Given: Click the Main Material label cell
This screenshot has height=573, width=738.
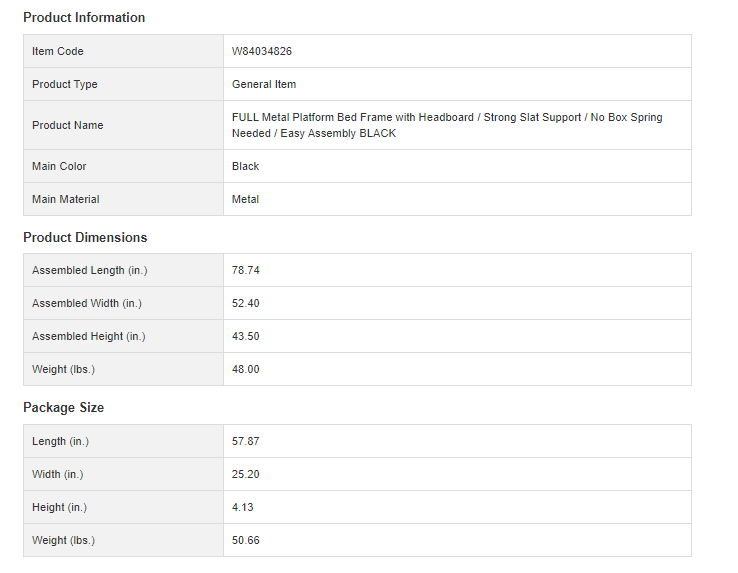Looking at the screenshot, I should [66, 199].
